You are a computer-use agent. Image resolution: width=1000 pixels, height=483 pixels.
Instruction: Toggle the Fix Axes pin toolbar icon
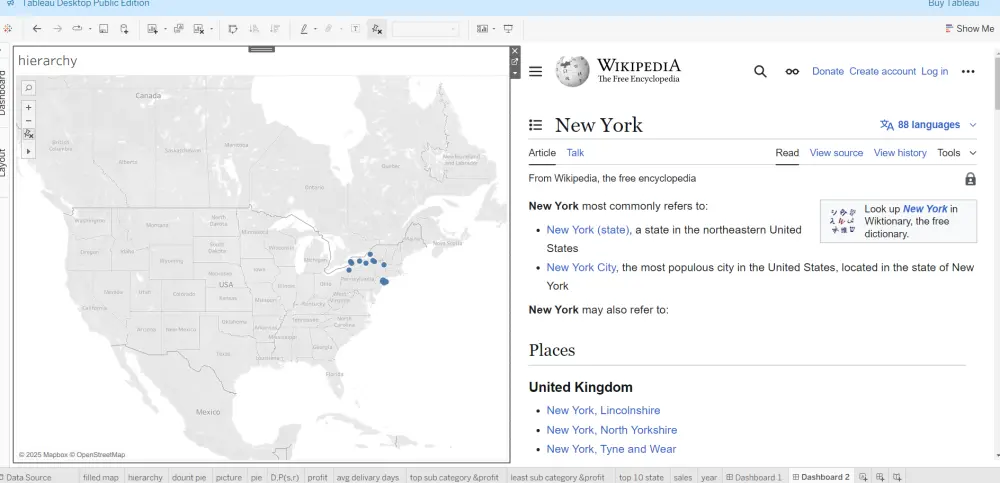[x=377, y=29]
